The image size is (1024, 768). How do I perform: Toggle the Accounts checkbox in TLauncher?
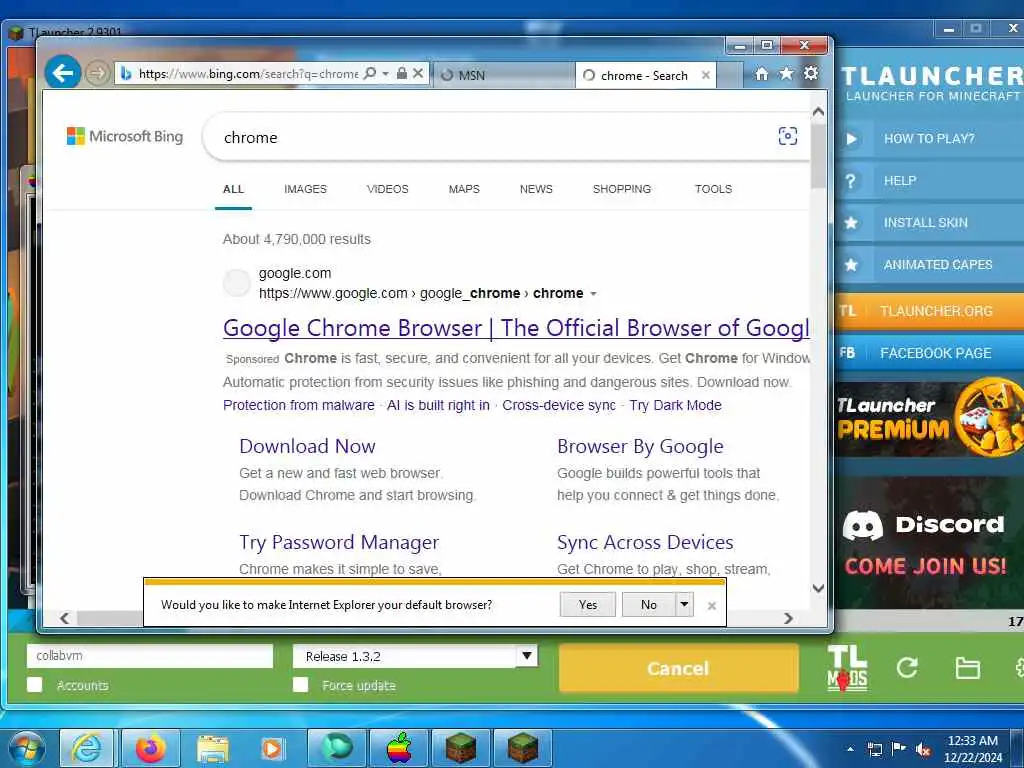click(x=35, y=684)
